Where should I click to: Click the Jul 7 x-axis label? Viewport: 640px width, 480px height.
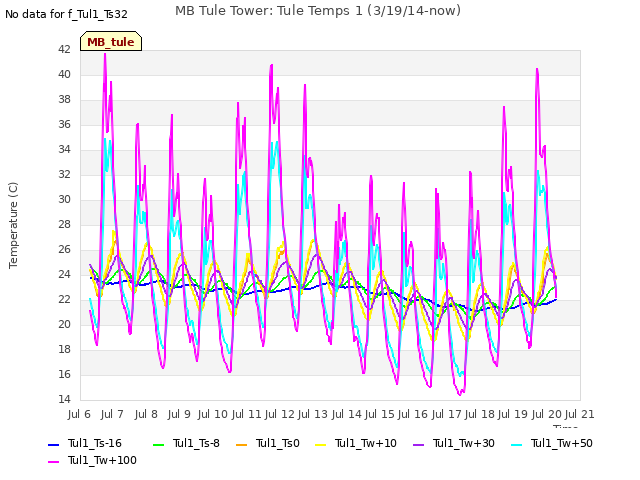pyautogui.click(x=112, y=414)
